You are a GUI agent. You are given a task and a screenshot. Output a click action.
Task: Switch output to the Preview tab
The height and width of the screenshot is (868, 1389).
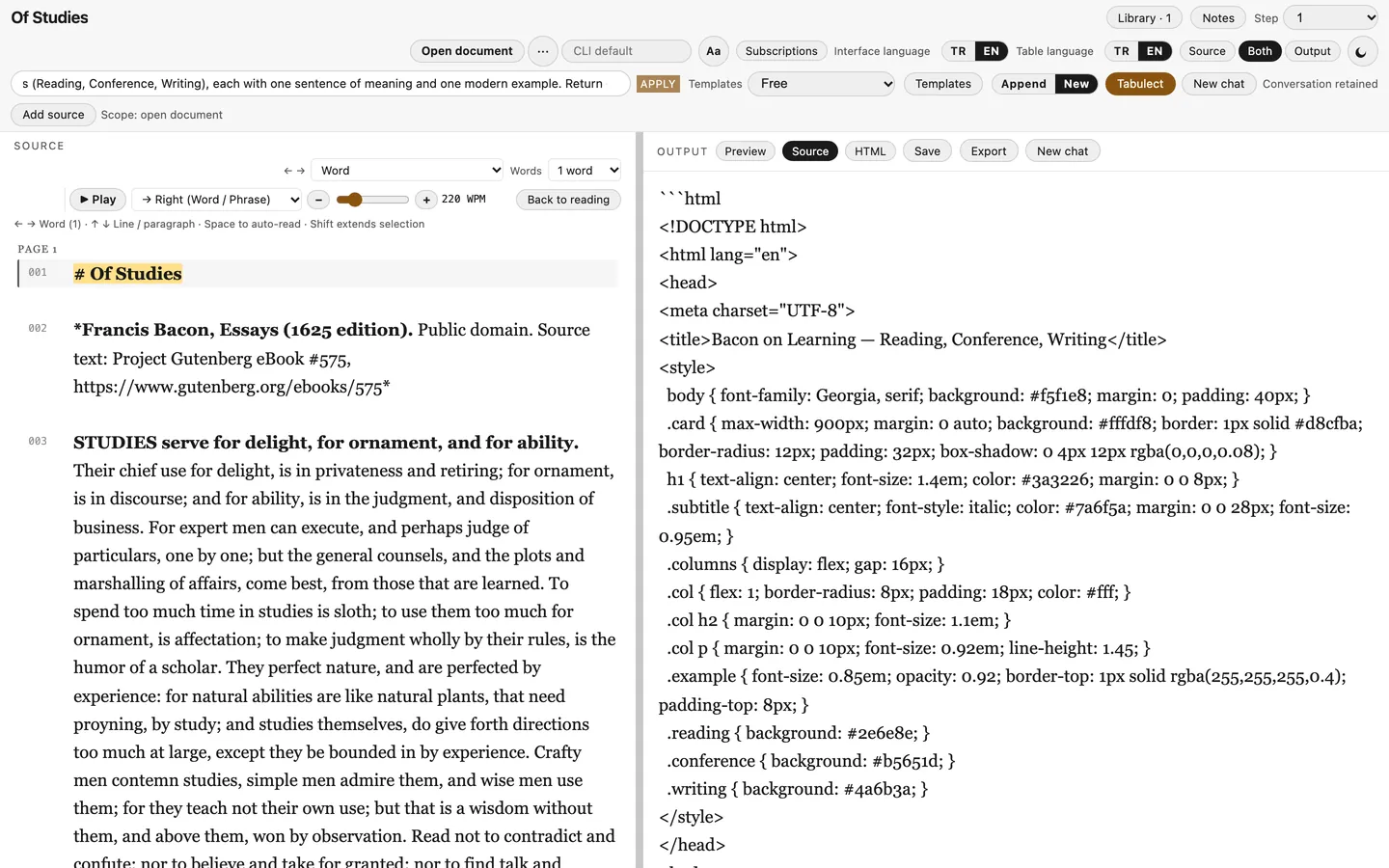(x=746, y=151)
